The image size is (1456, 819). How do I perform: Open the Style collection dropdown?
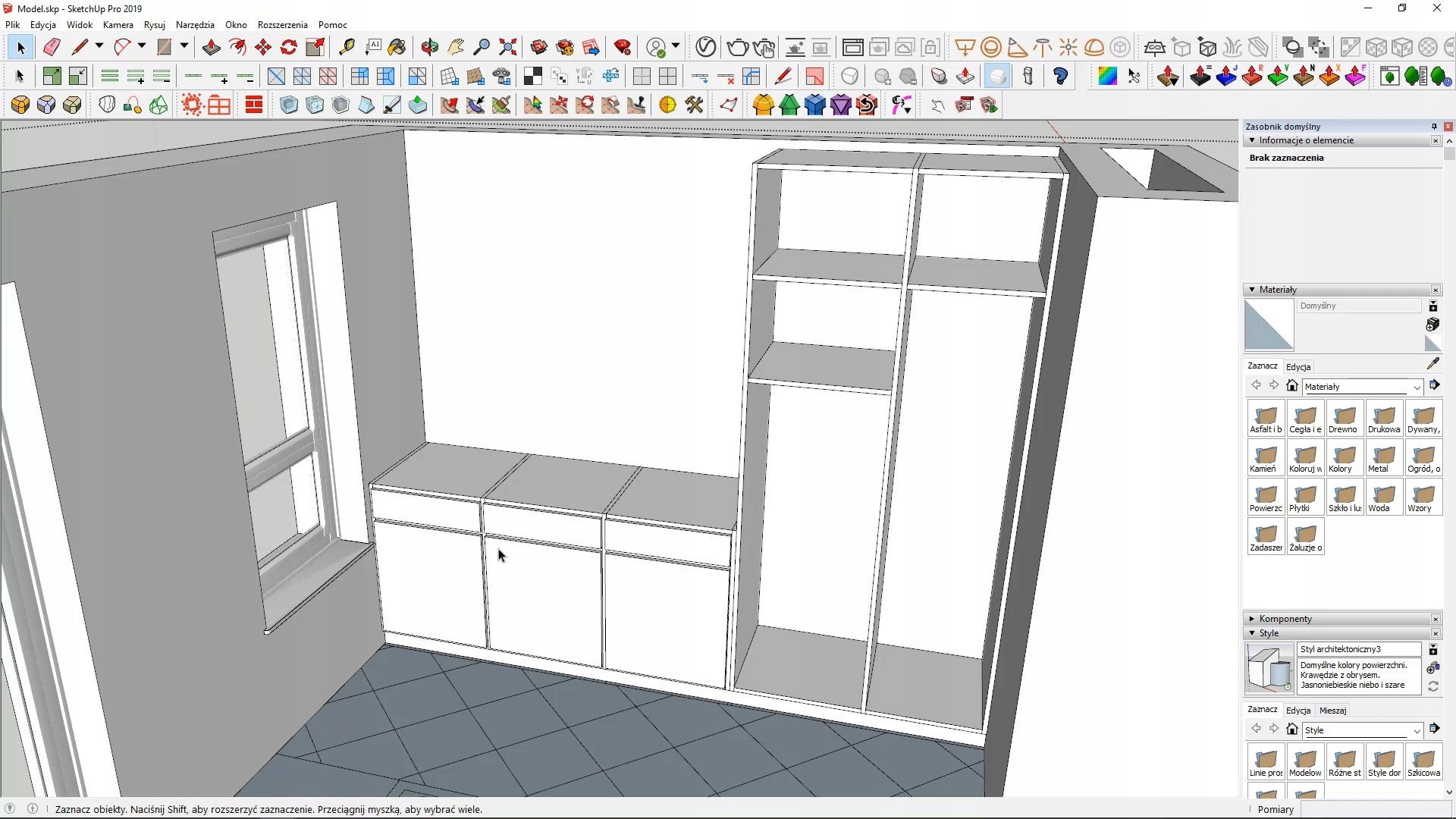[1416, 731]
